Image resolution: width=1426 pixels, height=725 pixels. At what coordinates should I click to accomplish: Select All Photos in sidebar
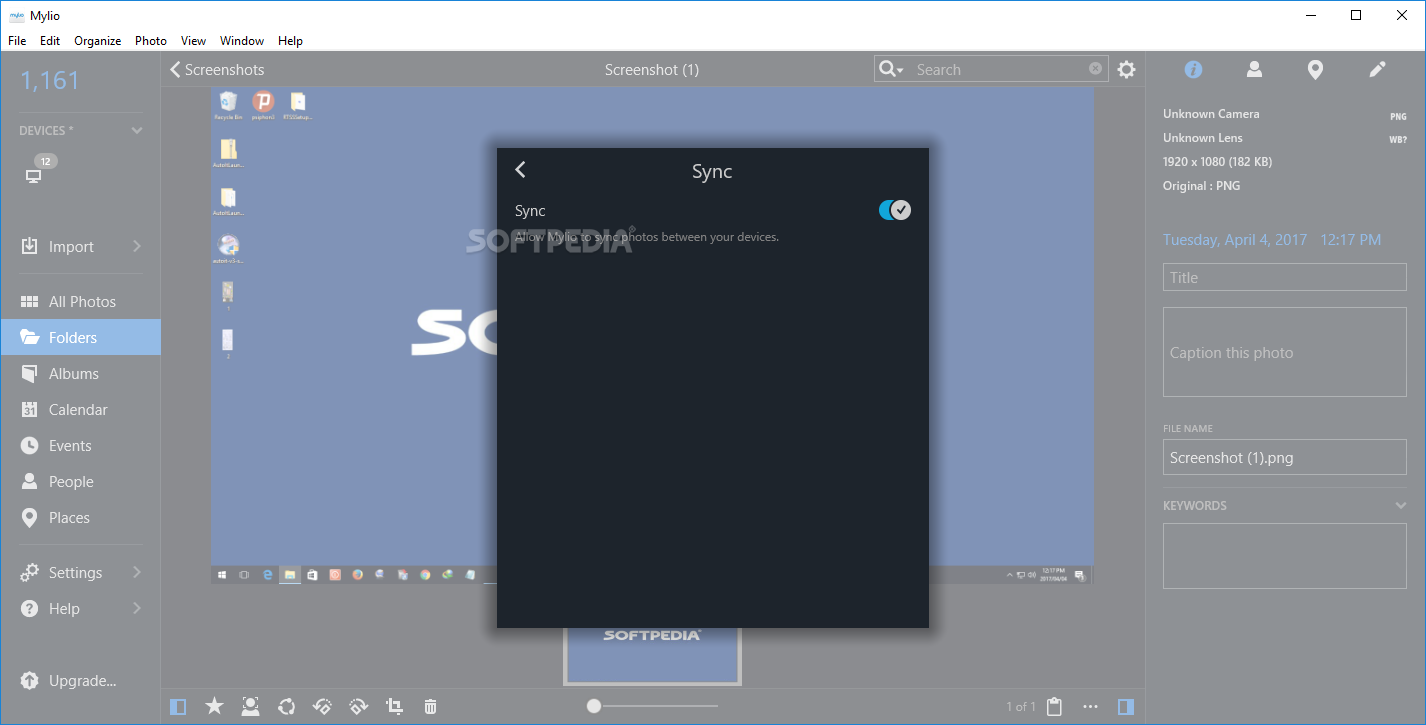point(80,301)
